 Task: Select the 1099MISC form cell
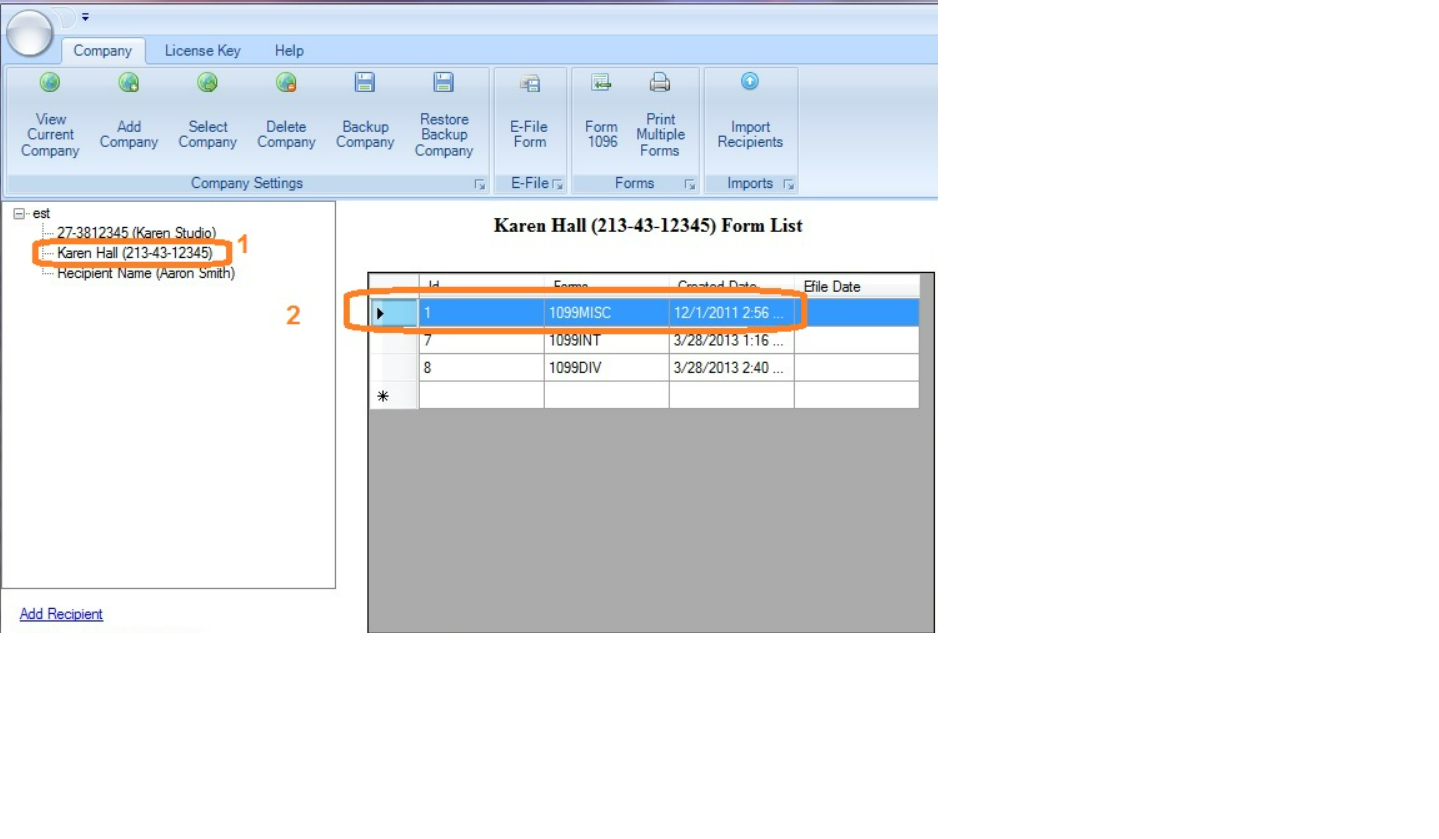(606, 313)
